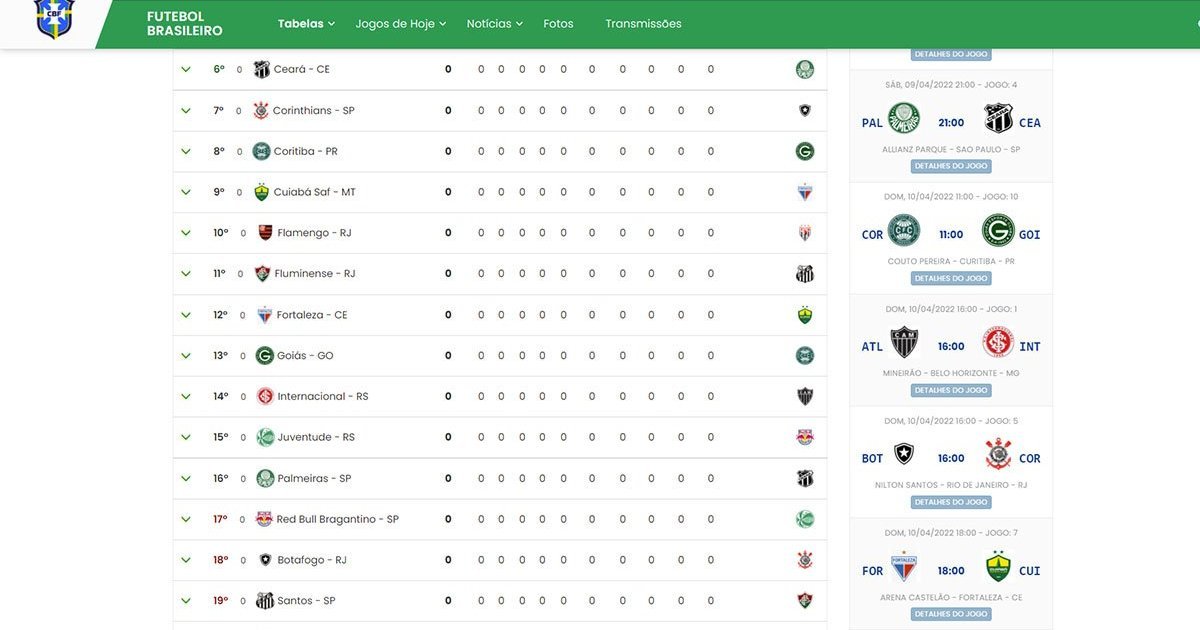
Task: Click the Santos badge in row 19
Action: 263,600
